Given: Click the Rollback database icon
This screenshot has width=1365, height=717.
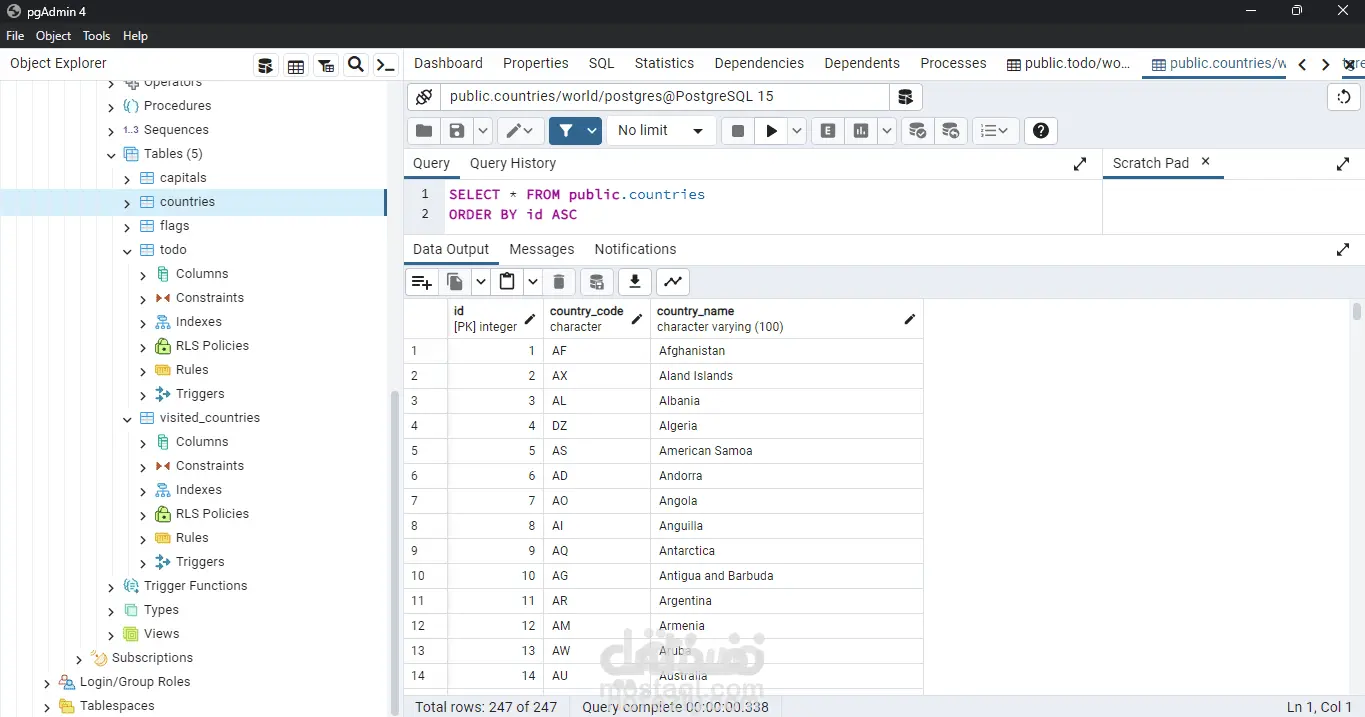Looking at the screenshot, I should pyautogui.click(x=950, y=131).
